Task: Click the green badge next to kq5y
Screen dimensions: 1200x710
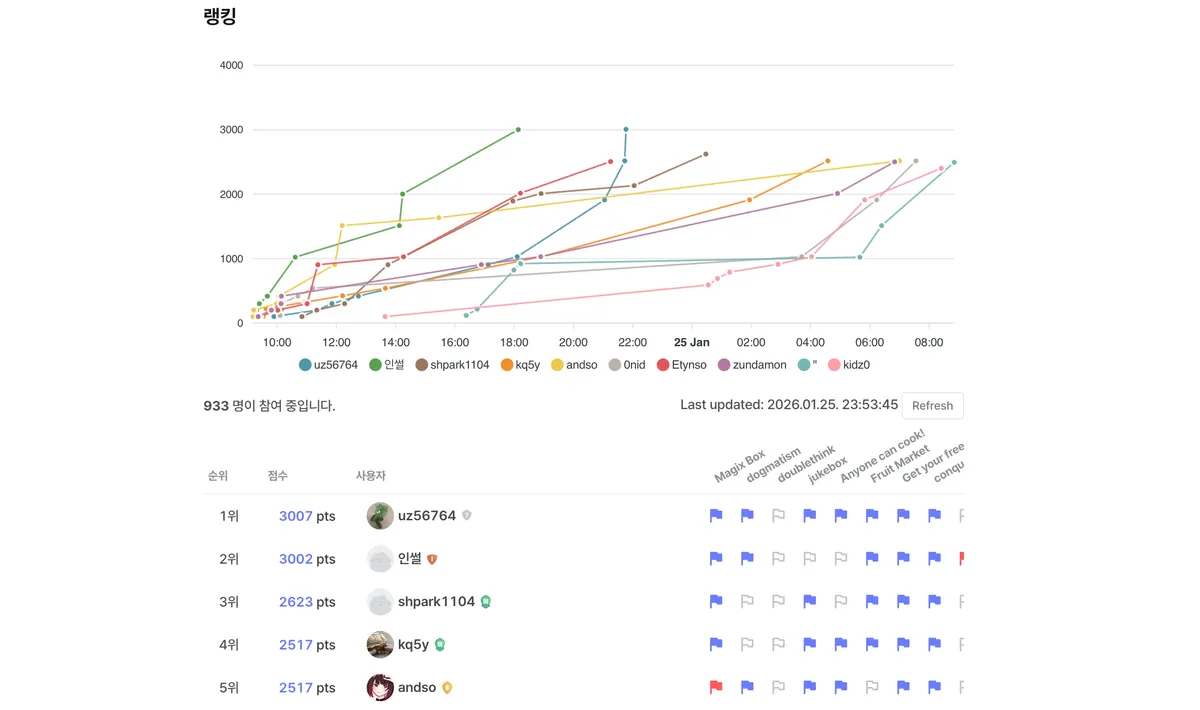Action: [x=439, y=645]
